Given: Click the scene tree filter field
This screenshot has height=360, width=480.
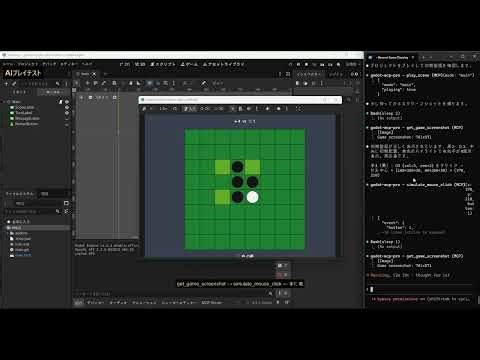Looking at the screenshot, I should click(37, 84).
